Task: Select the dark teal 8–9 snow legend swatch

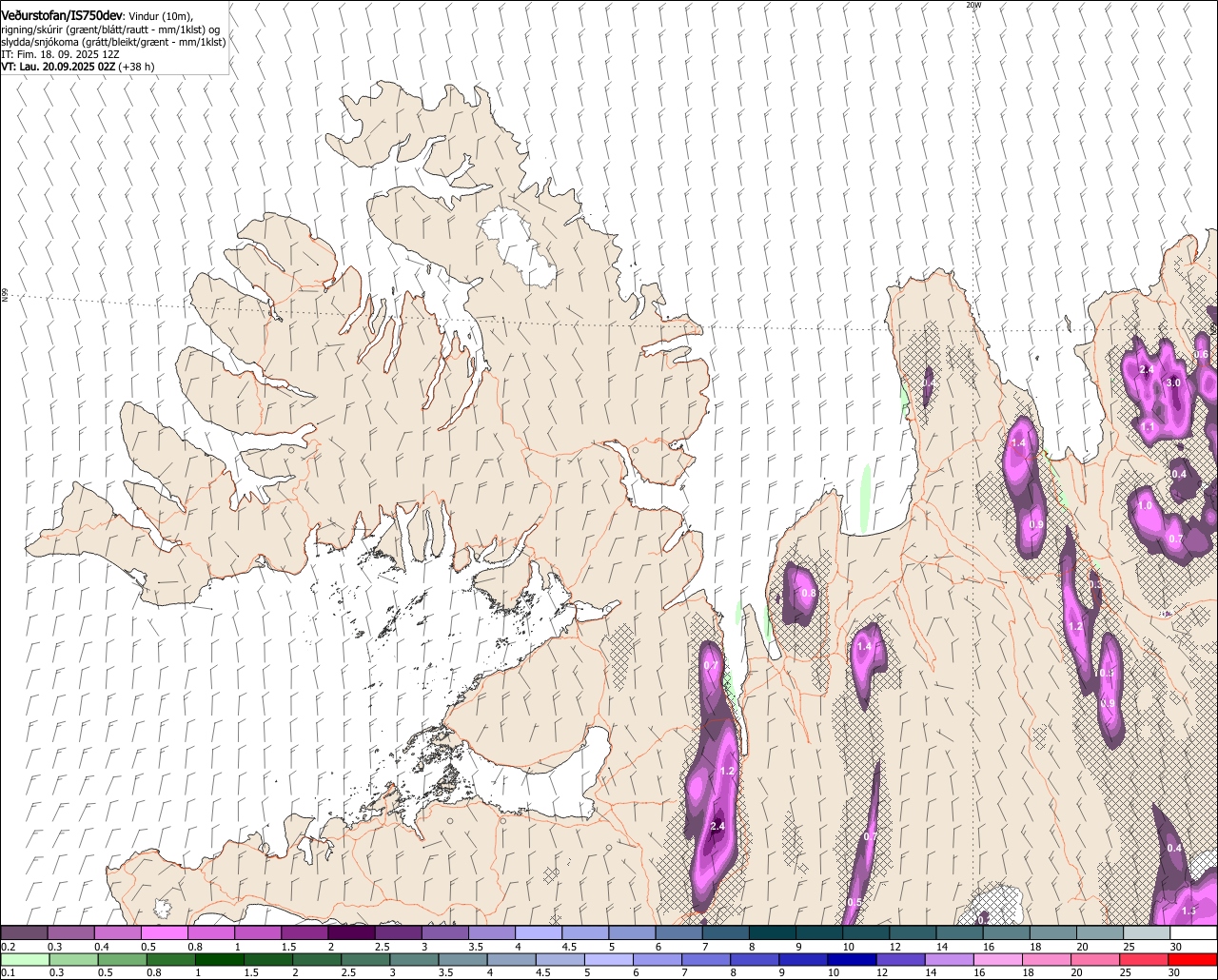Action: click(x=773, y=932)
